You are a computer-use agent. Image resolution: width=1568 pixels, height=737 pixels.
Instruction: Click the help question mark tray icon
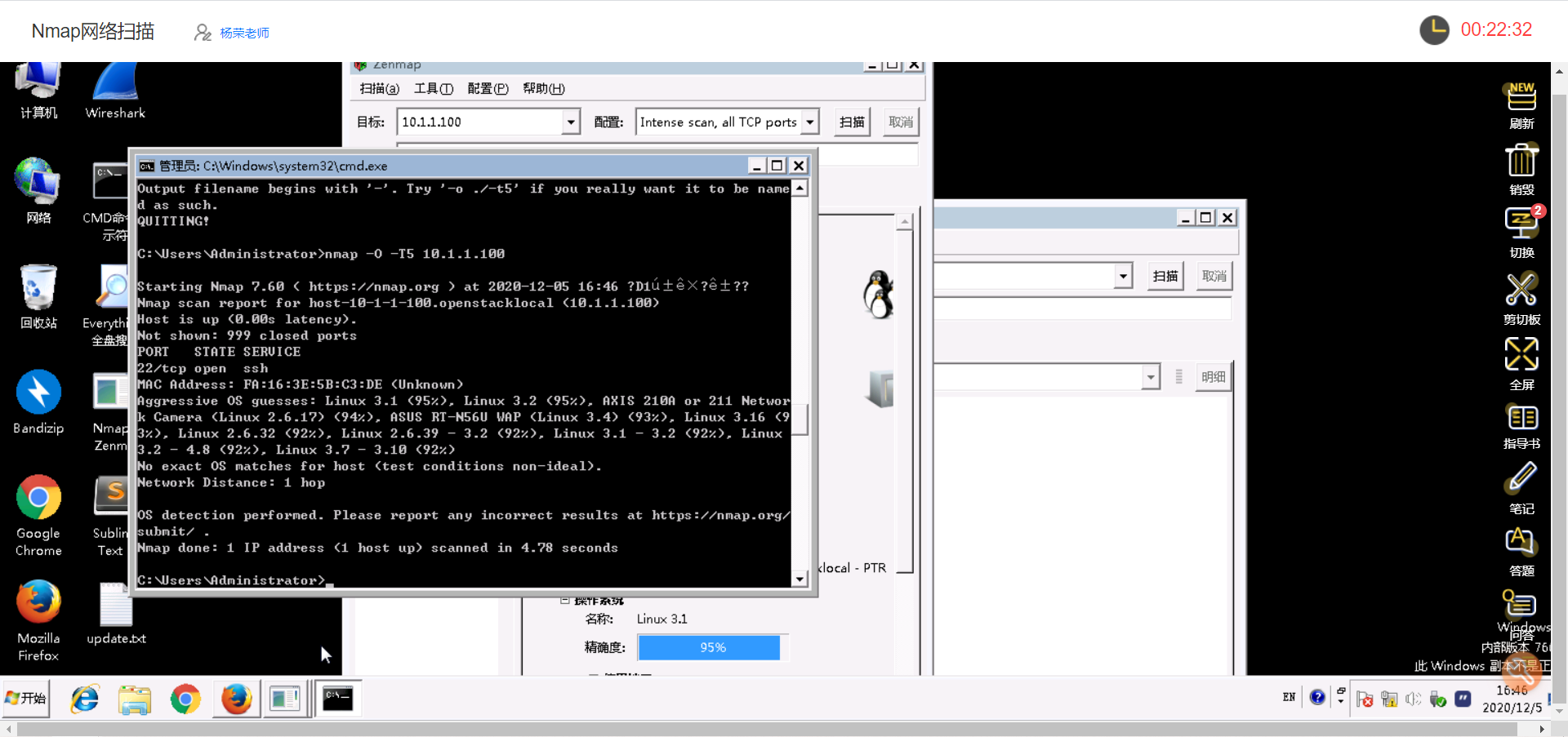1317,697
